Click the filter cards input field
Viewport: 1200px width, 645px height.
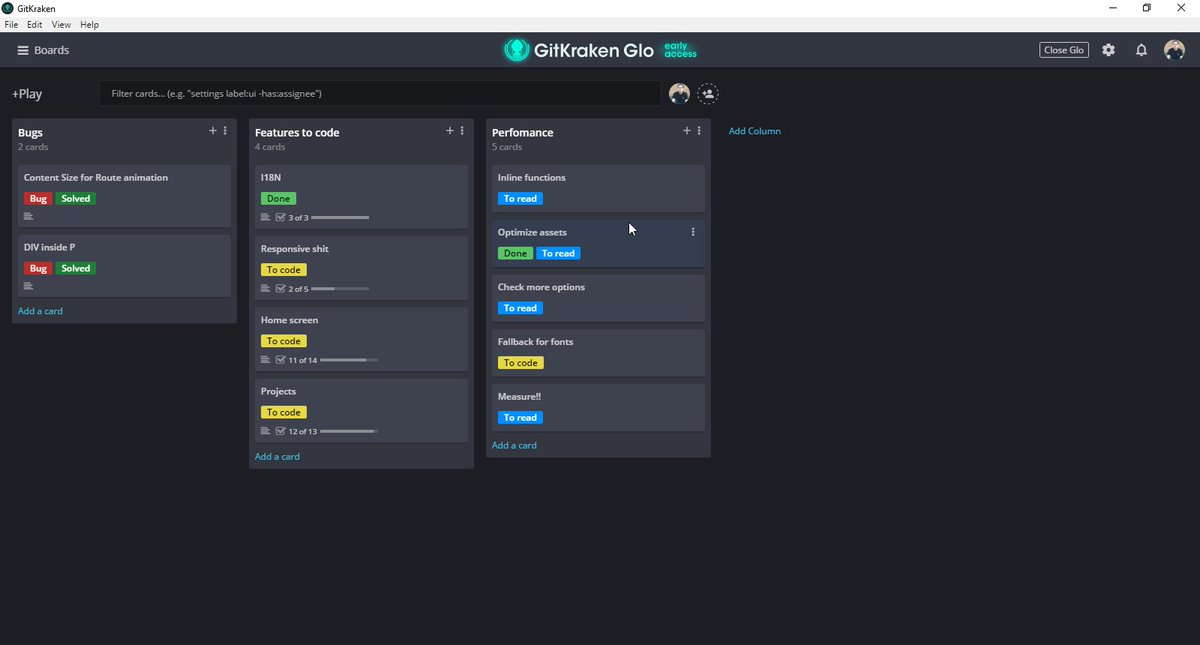point(380,93)
